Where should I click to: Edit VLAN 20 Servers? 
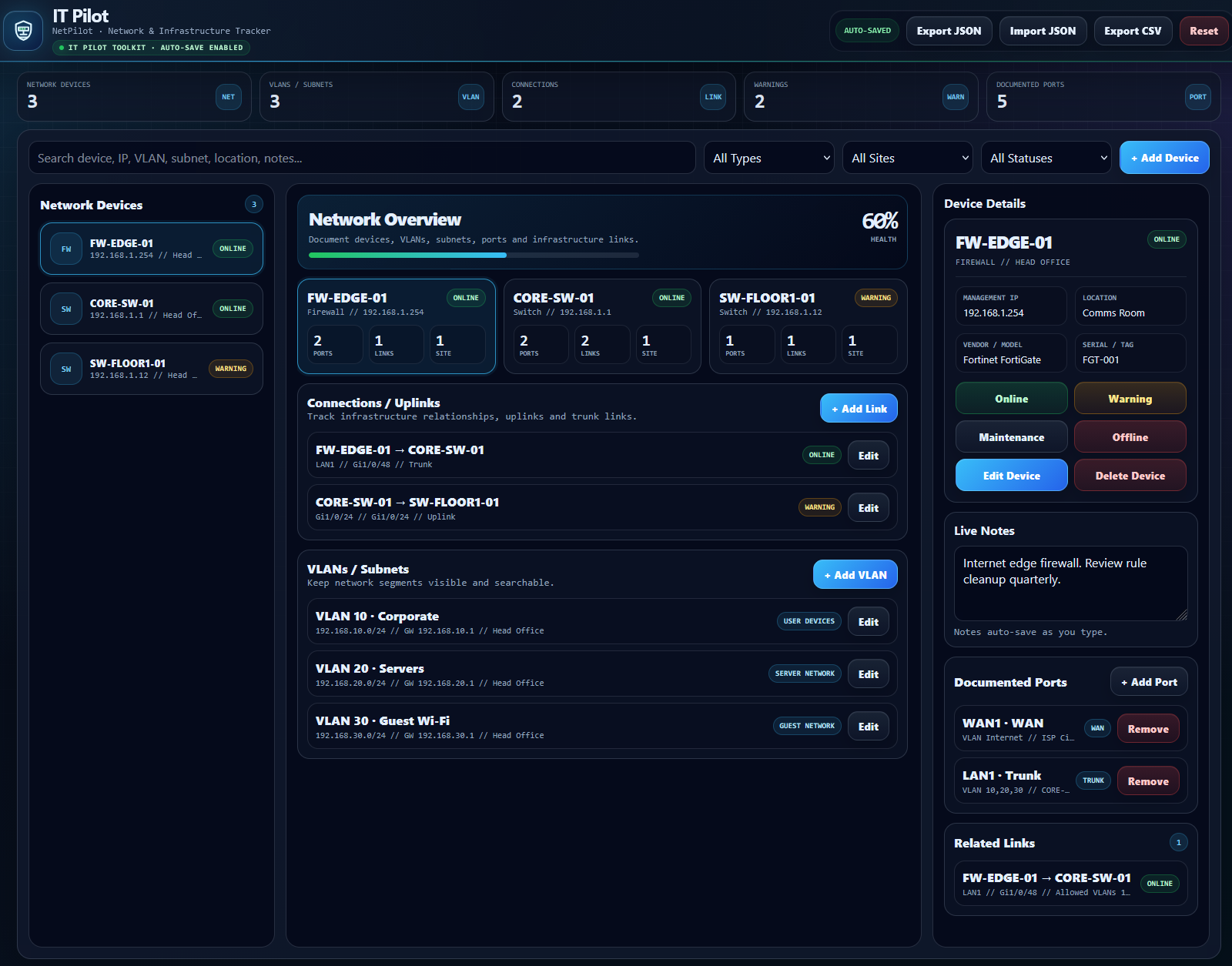[x=869, y=674]
